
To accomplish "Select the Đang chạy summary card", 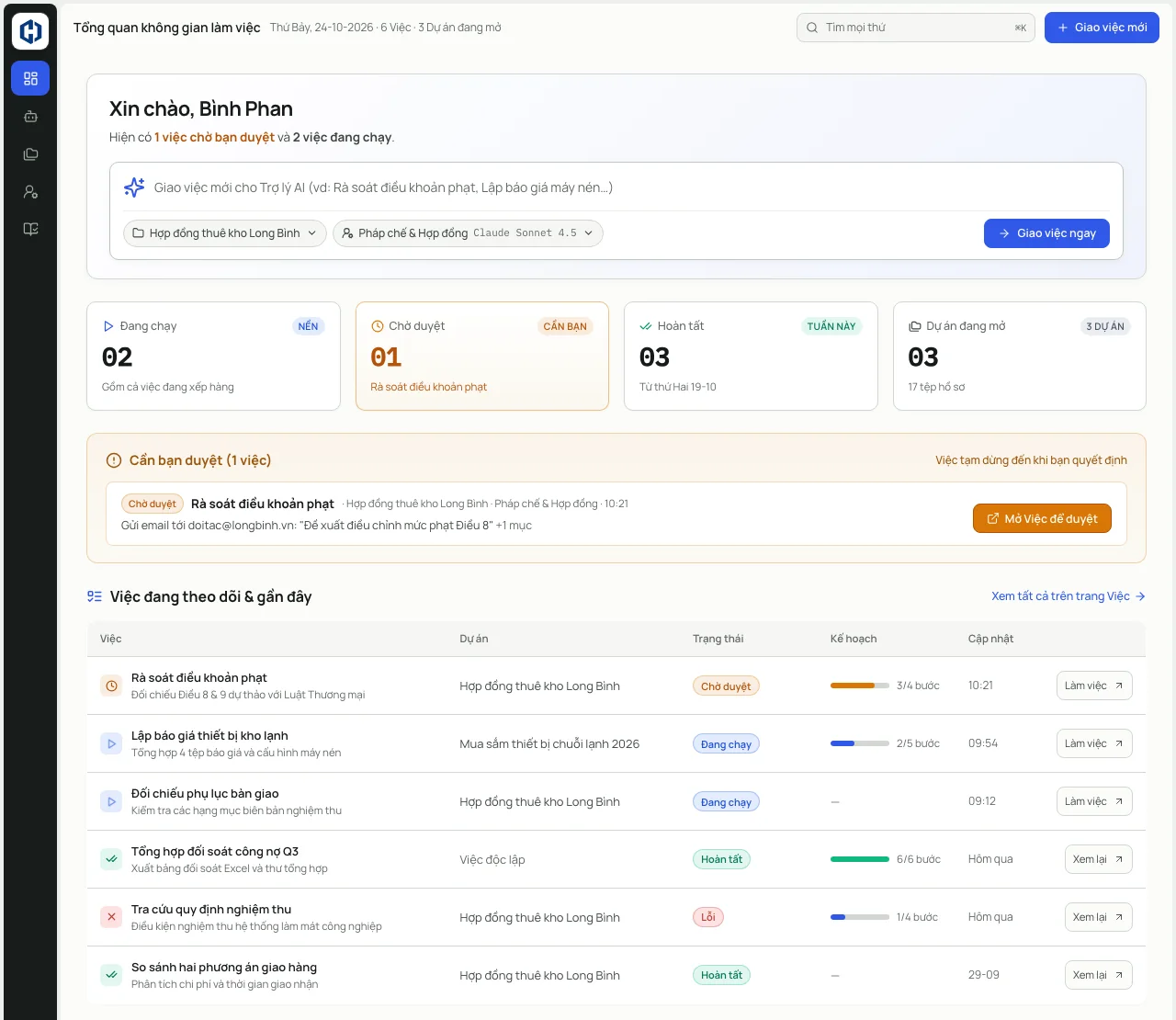I will pyautogui.click(x=213, y=356).
